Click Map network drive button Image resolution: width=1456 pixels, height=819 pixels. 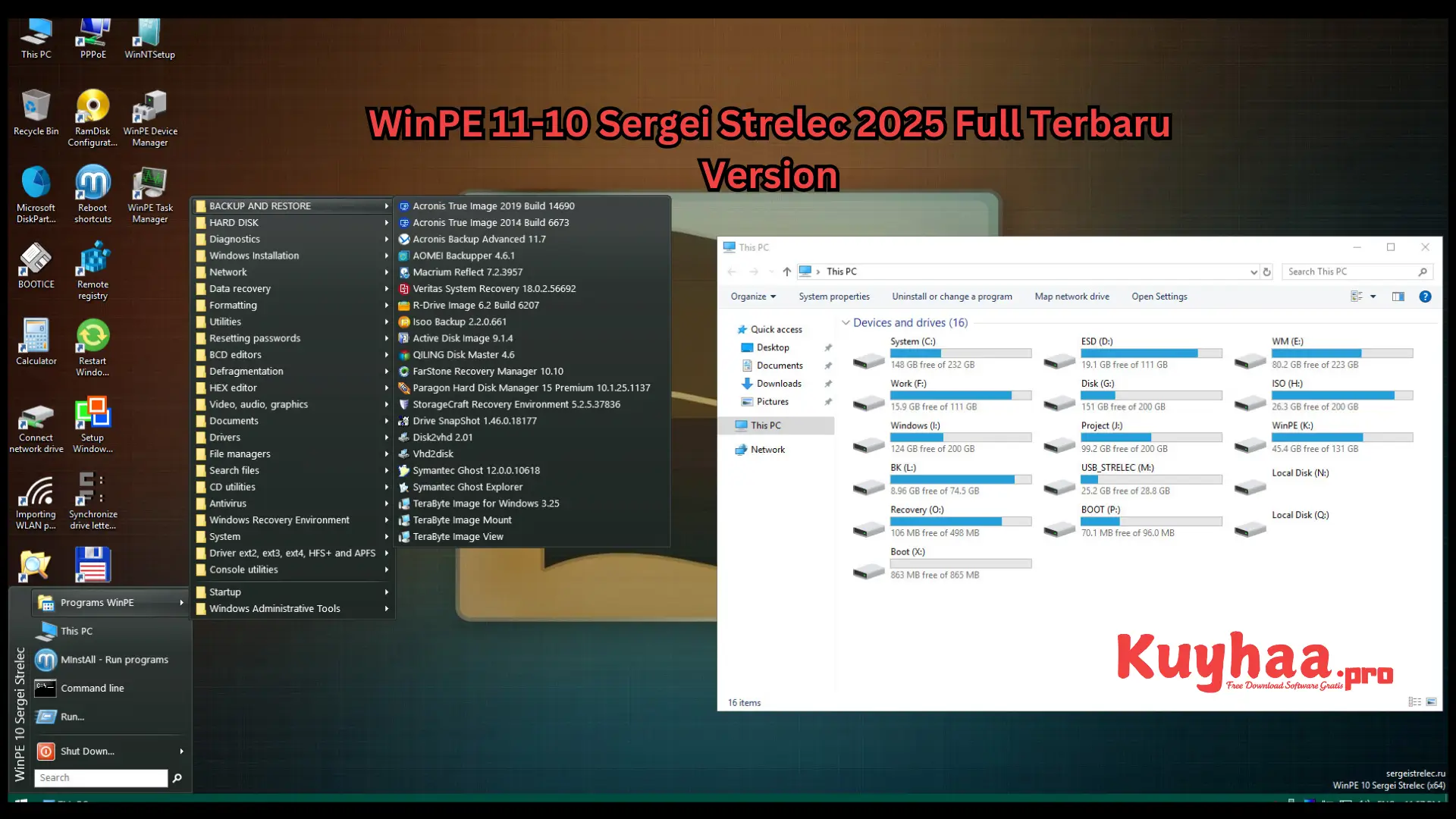(1072, 295)
